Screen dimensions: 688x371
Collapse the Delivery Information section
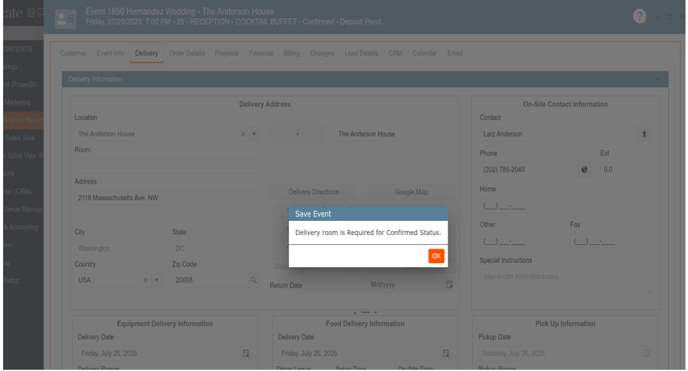658,79
